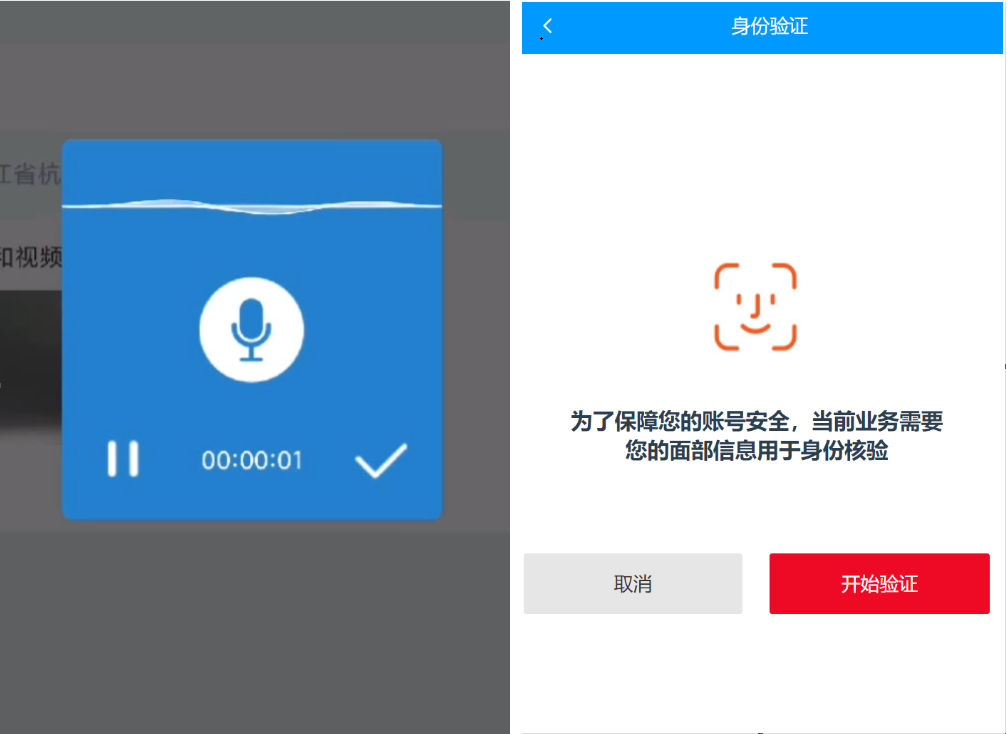Go back using the header arrow
The image size is (1007, 734).
[x=547, y=27]
